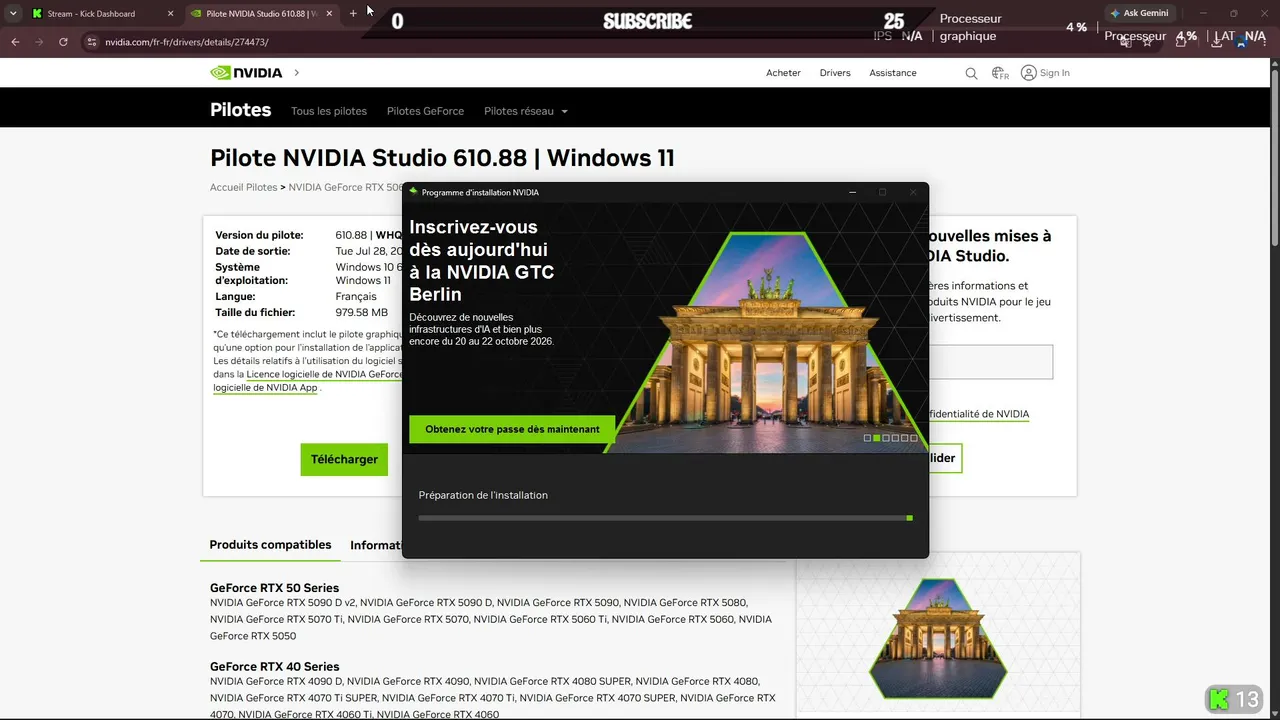
Task: Click the Préparation de l'installation status text
Action: 483,495
